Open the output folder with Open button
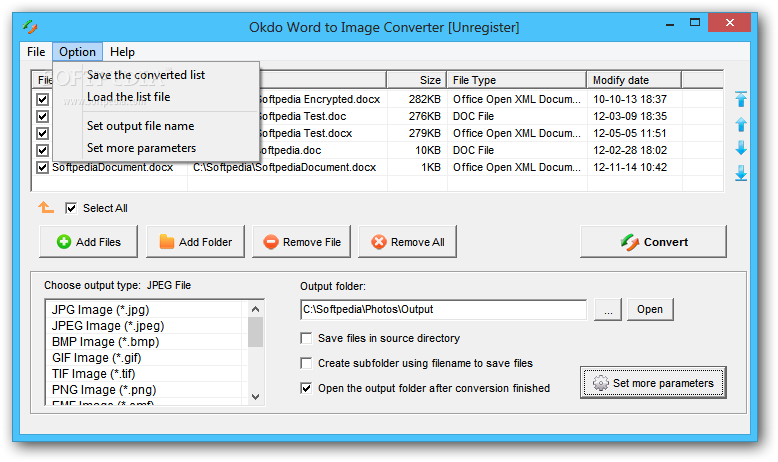 650,309
